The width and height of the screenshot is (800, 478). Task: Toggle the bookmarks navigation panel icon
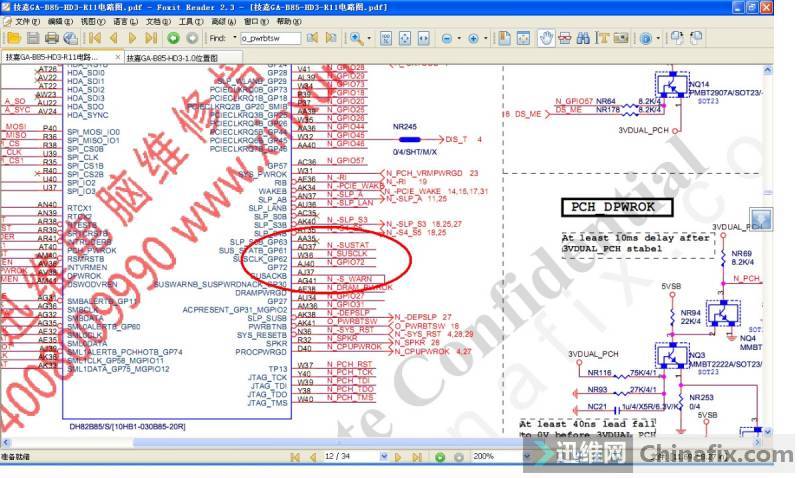point(505,38)
